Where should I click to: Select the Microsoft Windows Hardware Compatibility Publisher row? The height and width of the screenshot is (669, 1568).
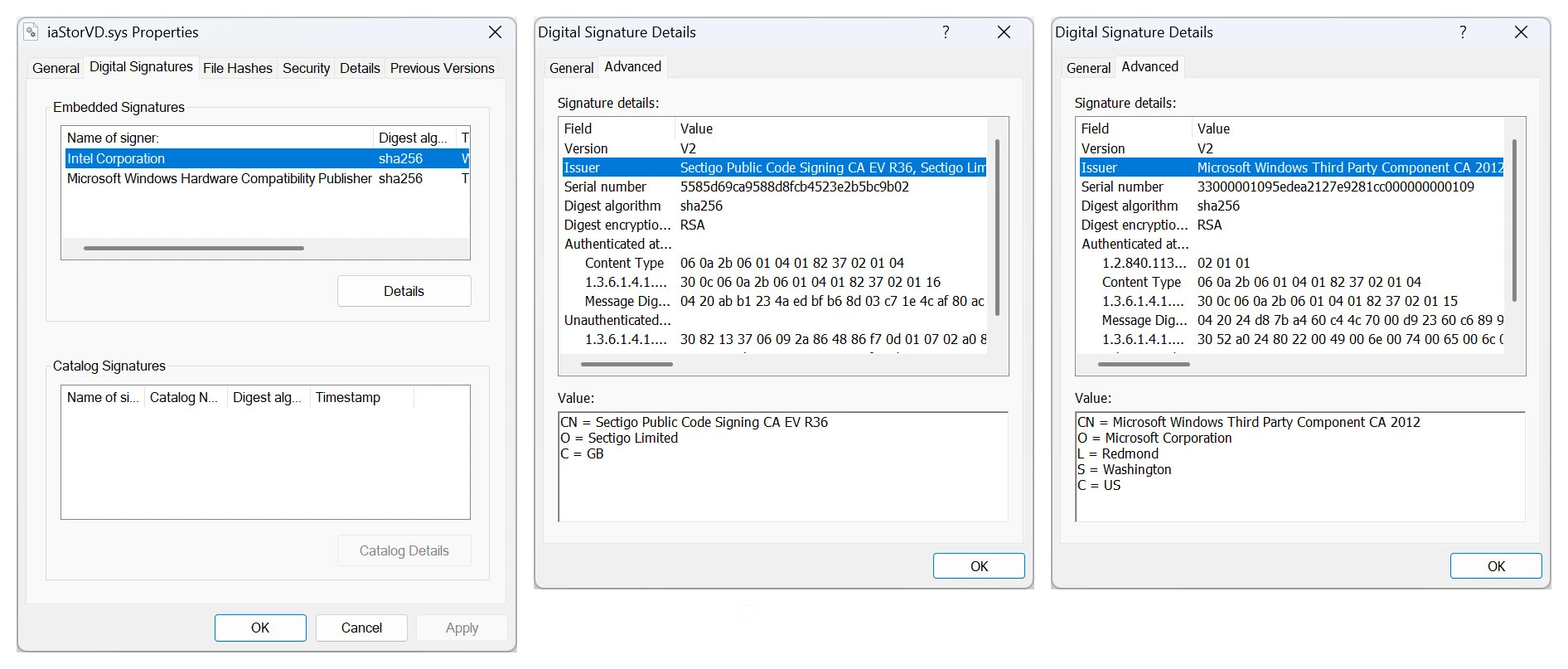pos(266,178)
